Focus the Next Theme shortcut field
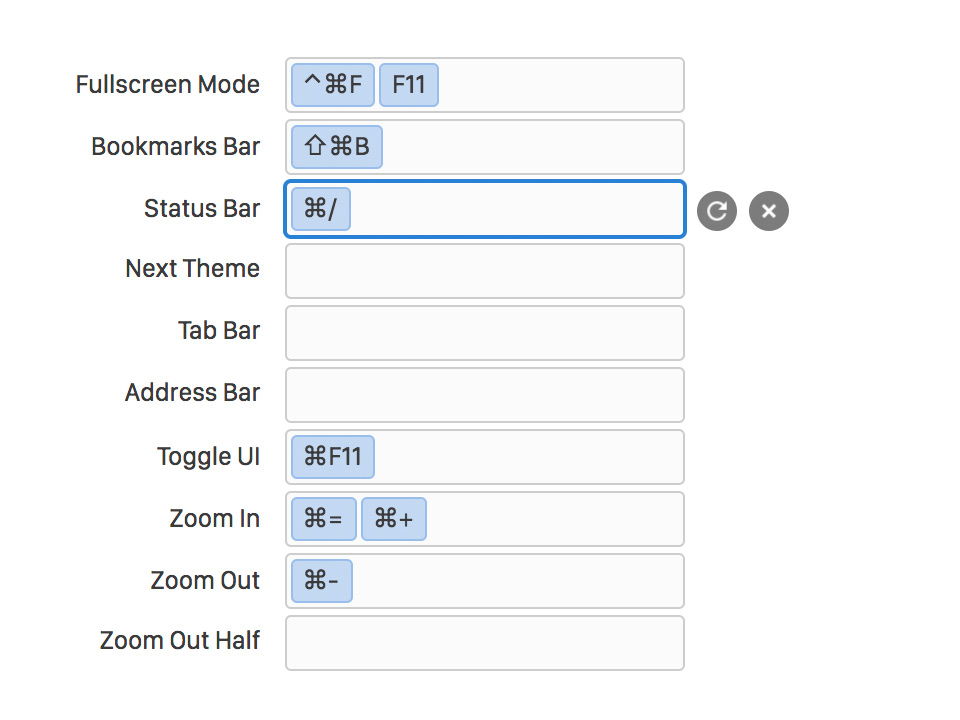Screen dimensions: 960x720 pyautogui.click(x=484, y=271)
